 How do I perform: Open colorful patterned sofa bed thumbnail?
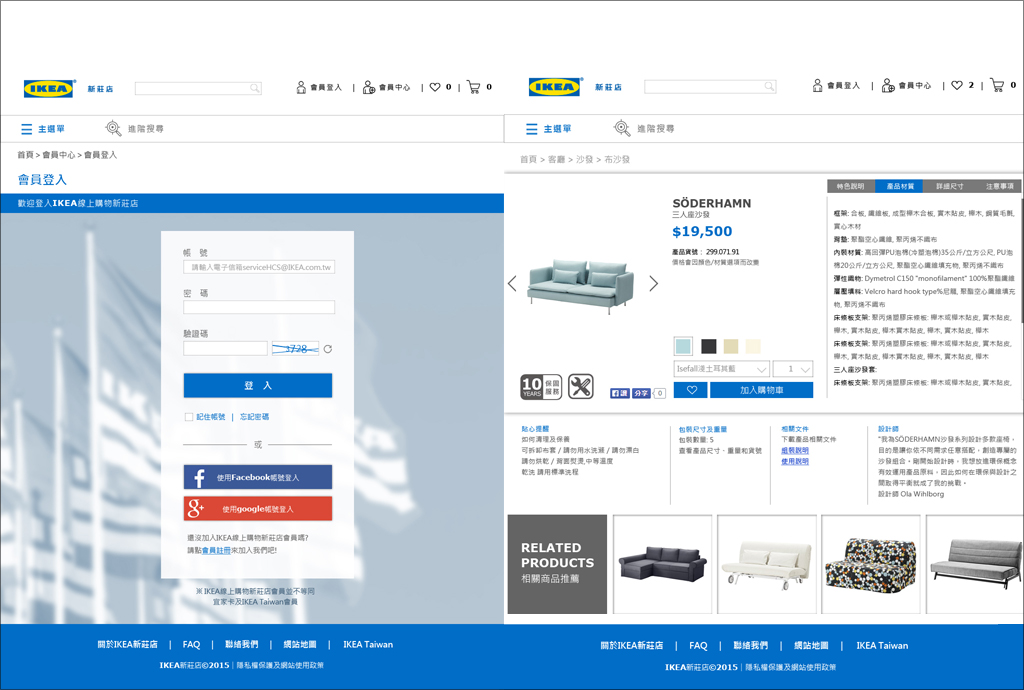click(x=871, y=564)
